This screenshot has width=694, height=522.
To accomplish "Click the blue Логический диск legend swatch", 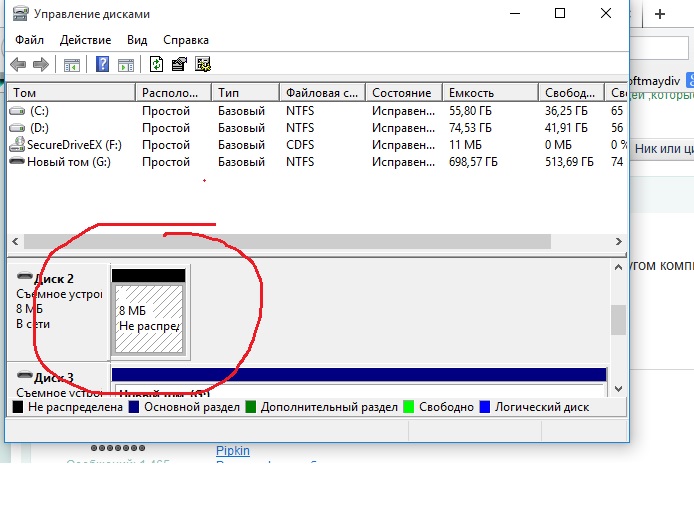I will (485, 407).
